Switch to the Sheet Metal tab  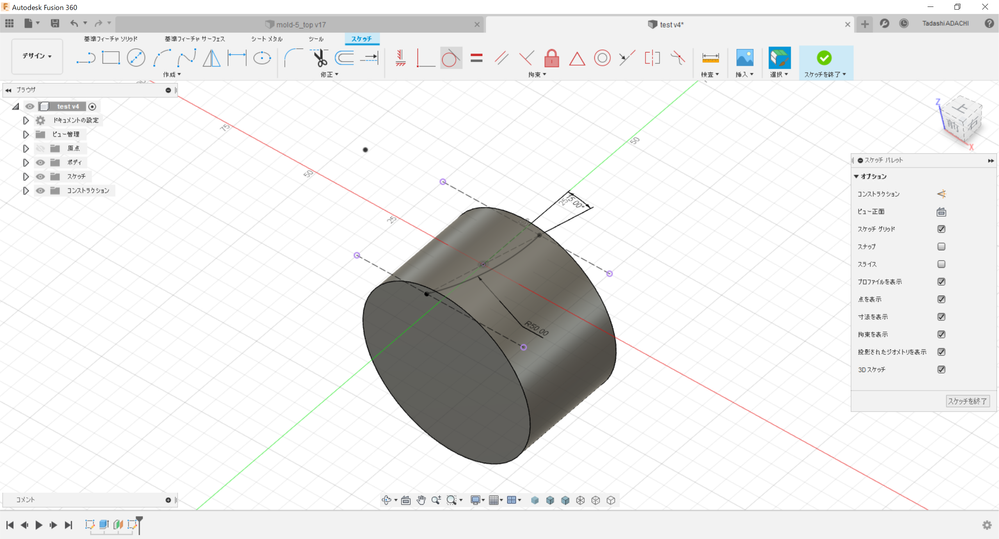point(266,39)
